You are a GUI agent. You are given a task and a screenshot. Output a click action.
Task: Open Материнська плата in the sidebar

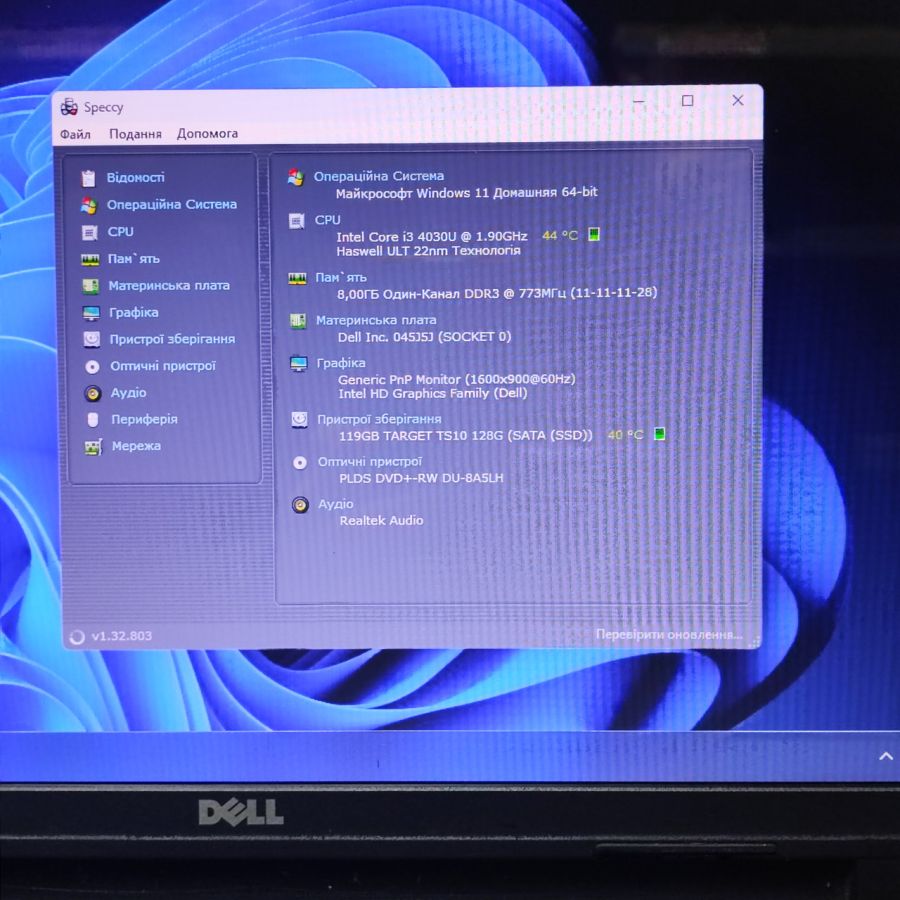pos(169,285)
